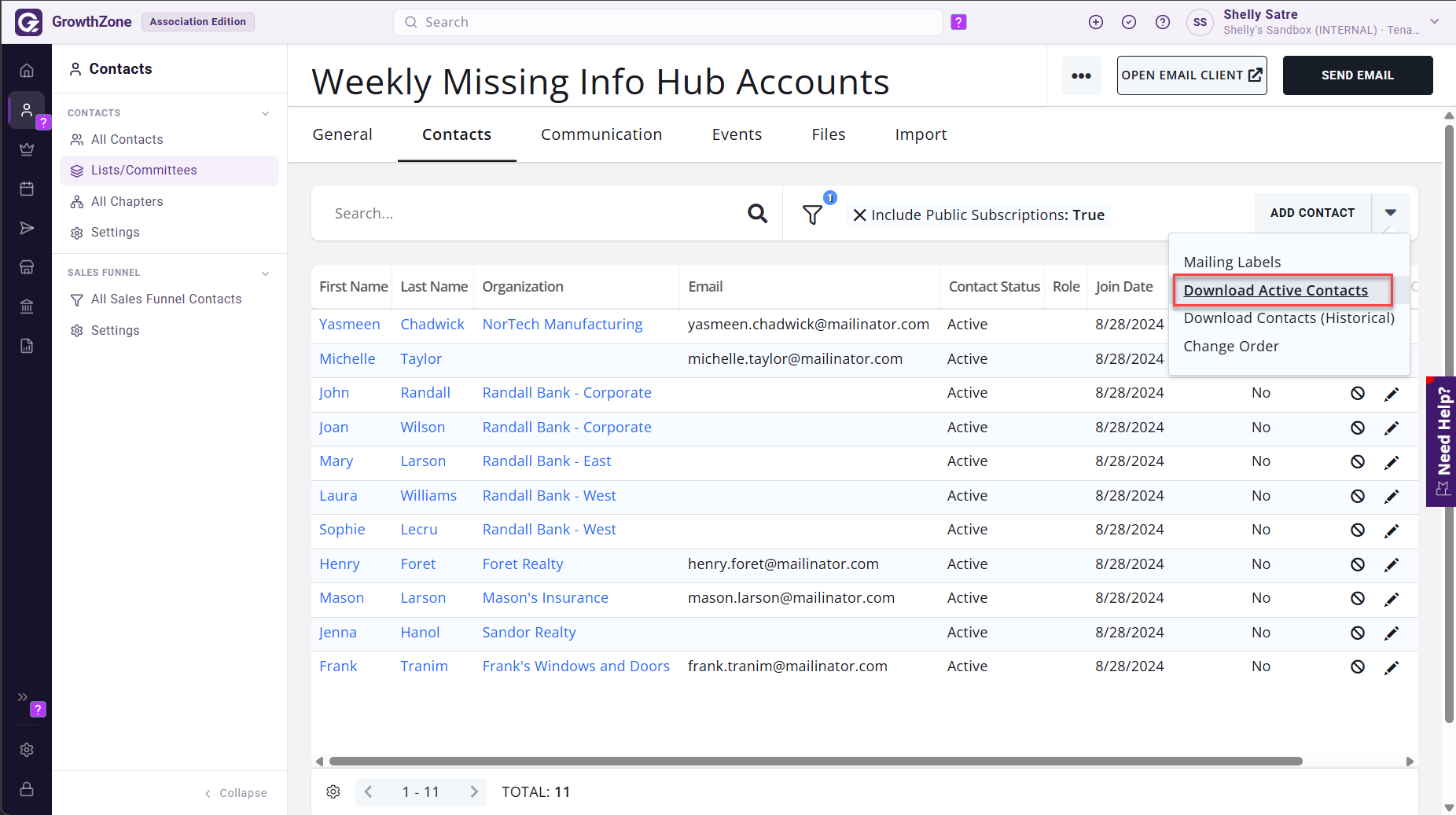This screenshot has width=1456, height=815.
Task: Open the help question mark circle icon
Action: [x=1163, y=22]
